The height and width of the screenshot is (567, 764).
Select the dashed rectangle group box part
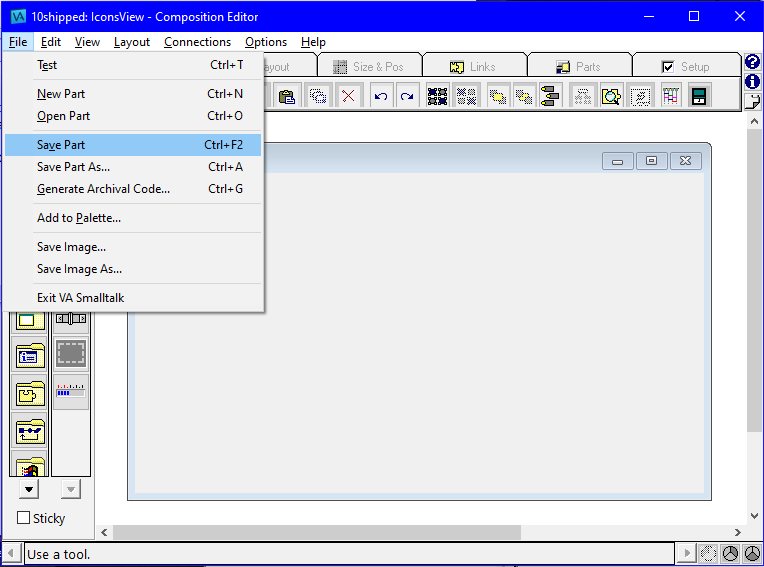pos(70,354)
